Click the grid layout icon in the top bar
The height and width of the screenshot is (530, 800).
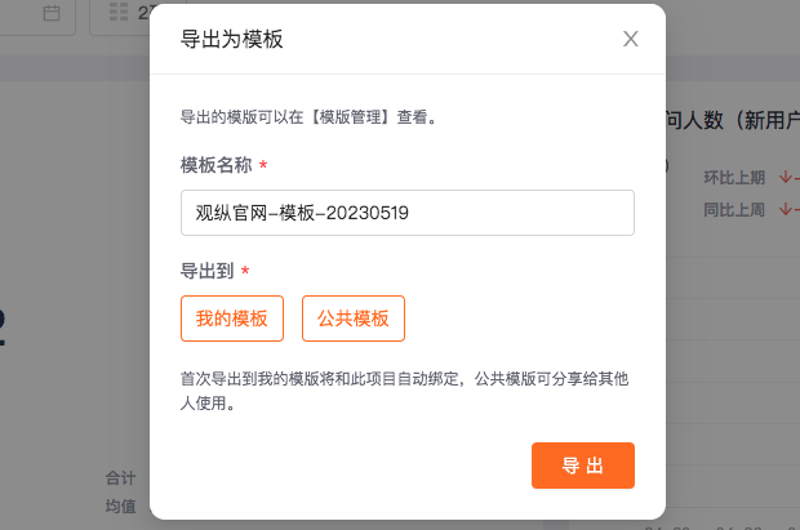click(x=118, y=12)
